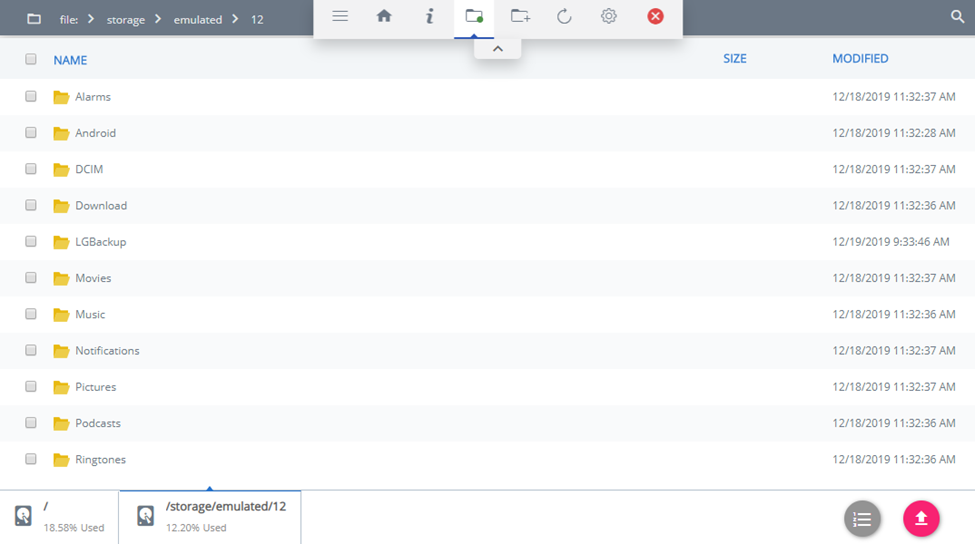Click the emulated breadcrumb segment
The height and width of the screenshot is (544, 975).
coord(197,20)
